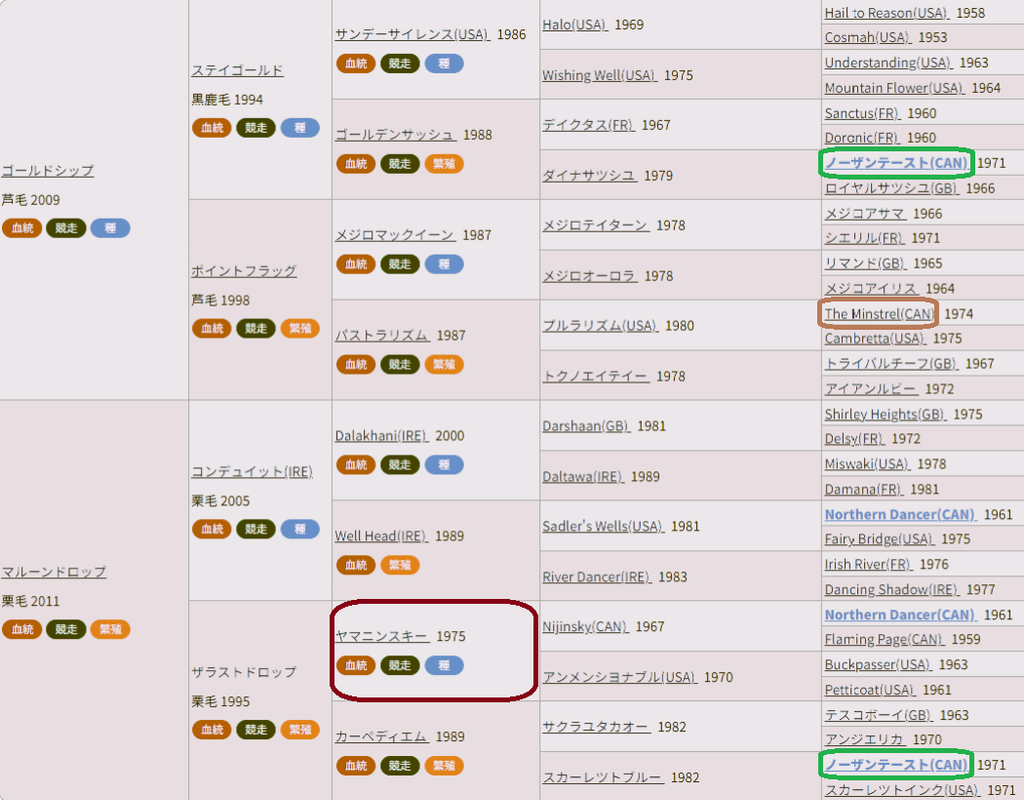This screenshot has width=1024, height=800.
Task: Click 競走 badge under サンデーサイレンス
Action: [400, 63]
